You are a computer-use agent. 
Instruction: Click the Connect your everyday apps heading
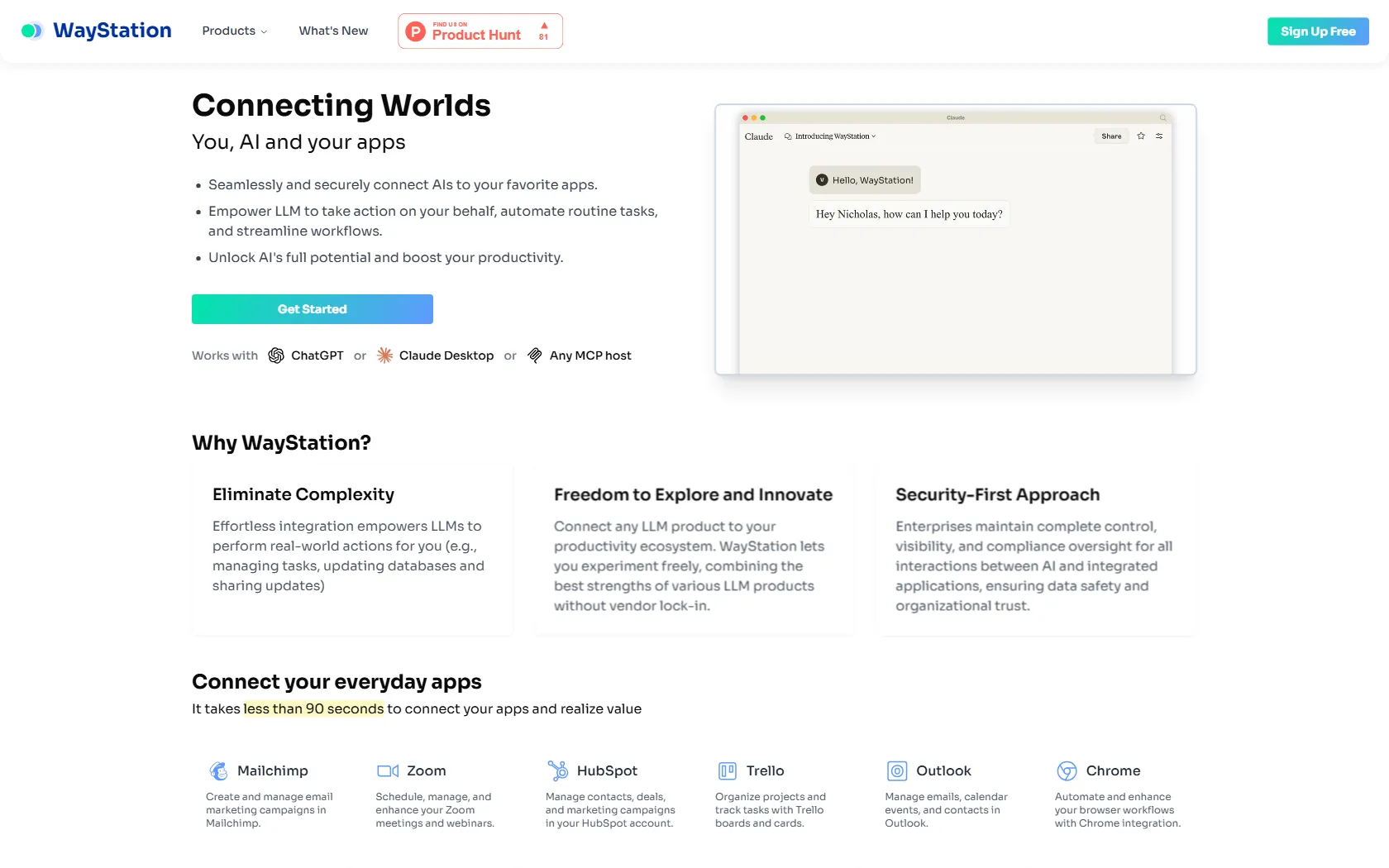coord(337,682)
